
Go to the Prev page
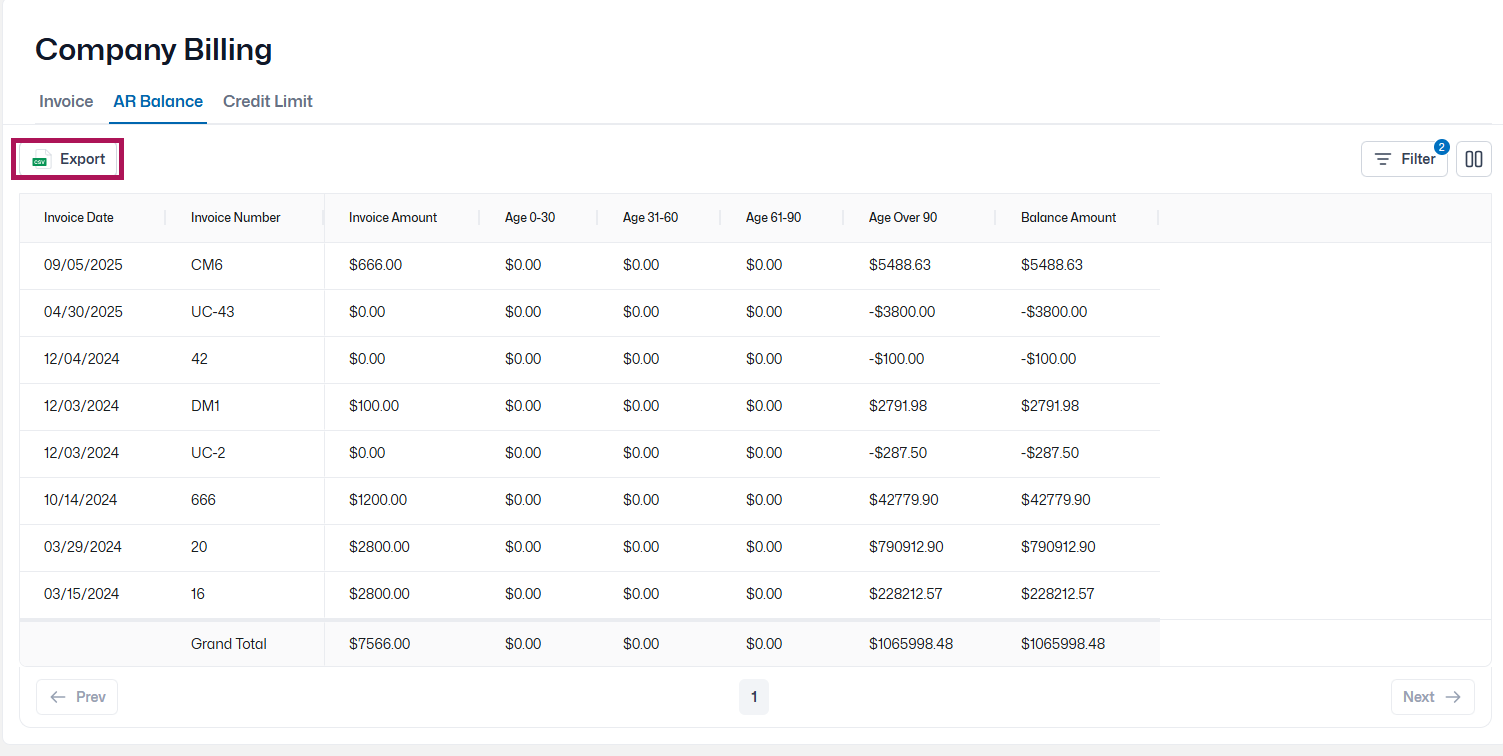(x=77, y=697)
